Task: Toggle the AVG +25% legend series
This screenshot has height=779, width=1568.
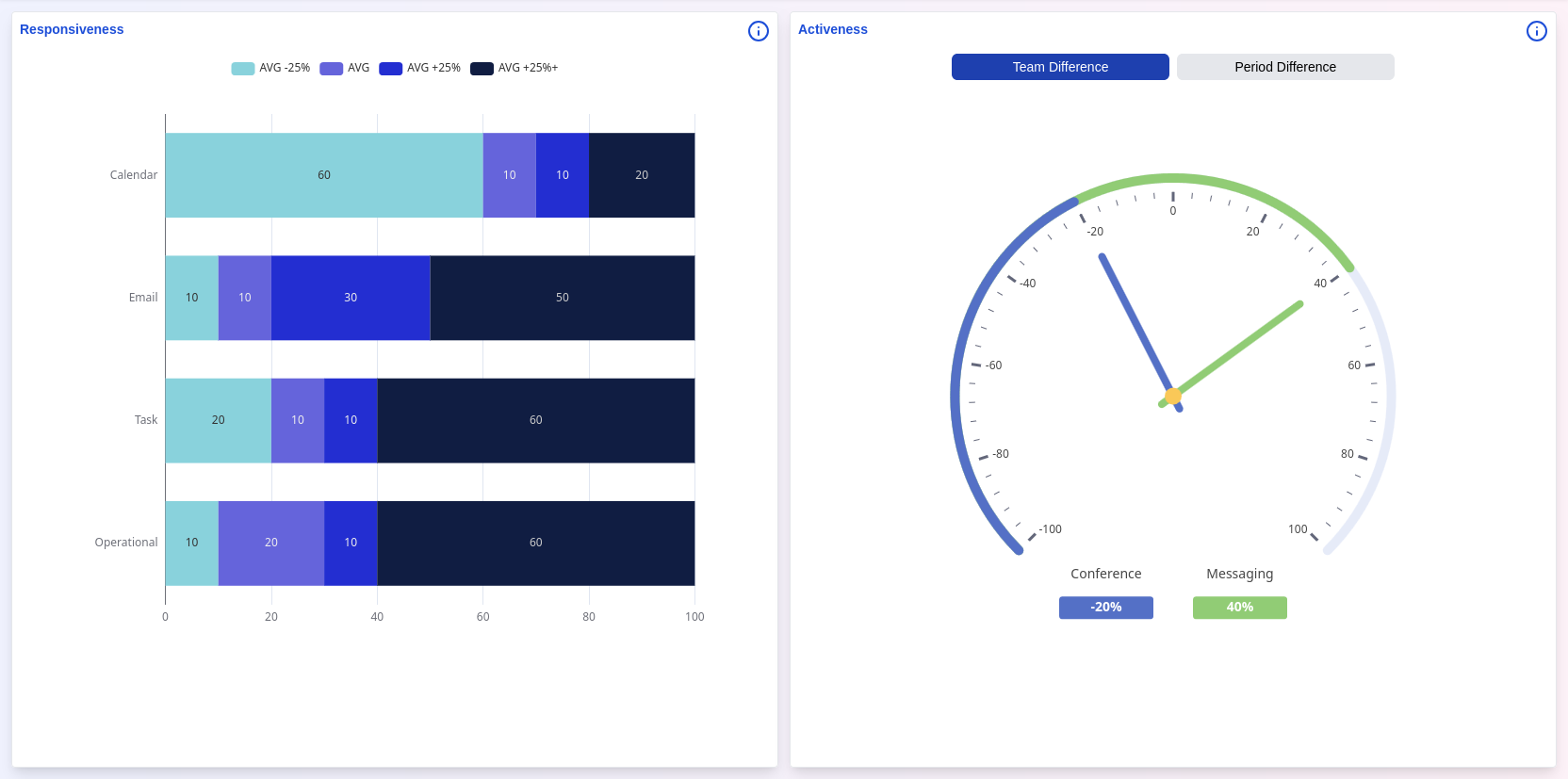Action: pos(420,68)
